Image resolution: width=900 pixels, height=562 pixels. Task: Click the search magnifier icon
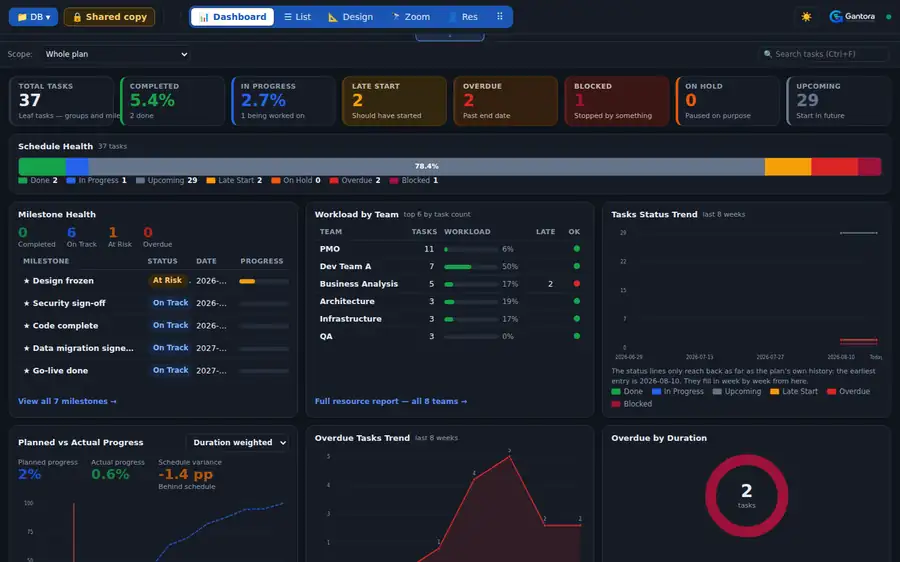tap(767, 54)
